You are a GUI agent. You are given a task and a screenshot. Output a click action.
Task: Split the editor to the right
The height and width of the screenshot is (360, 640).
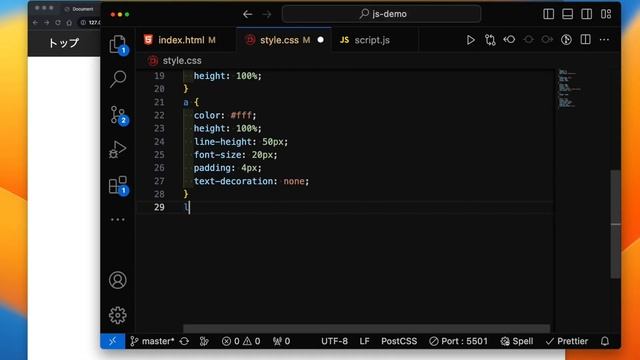[x=585, y=40]
